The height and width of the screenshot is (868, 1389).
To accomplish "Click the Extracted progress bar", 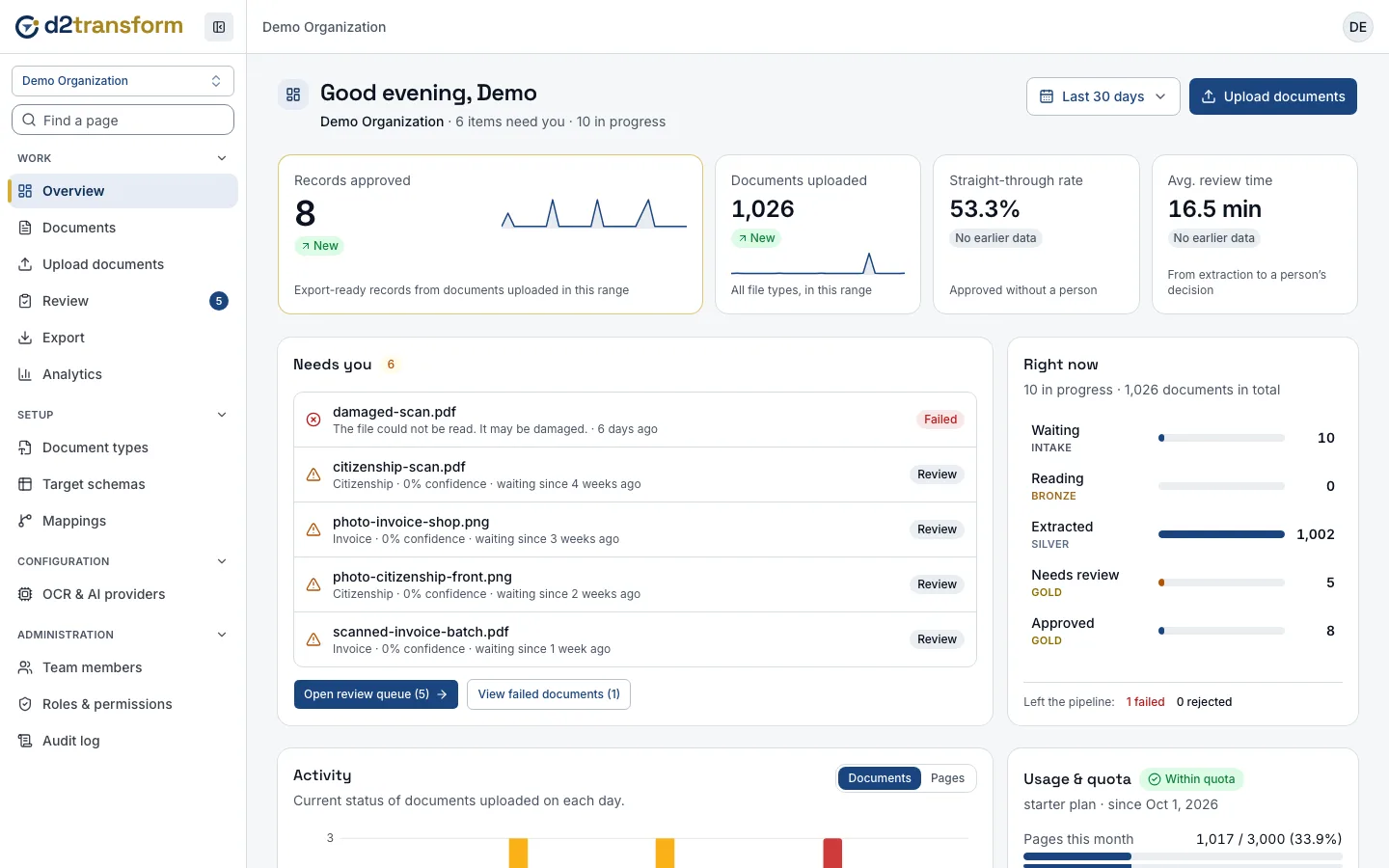I will pyautogui.click(x=1221, y=534).
